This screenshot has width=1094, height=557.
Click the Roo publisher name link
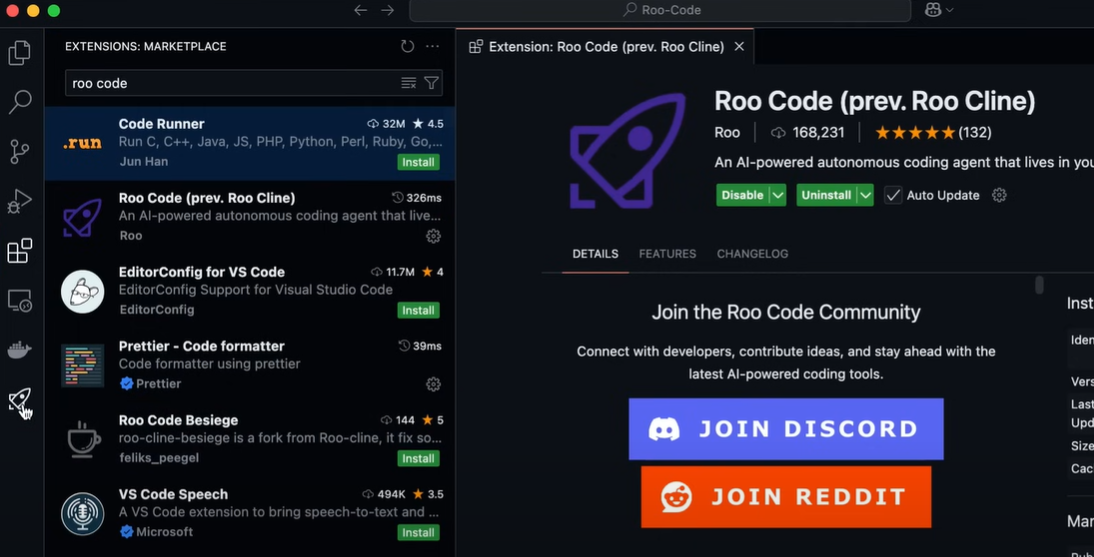727,133
